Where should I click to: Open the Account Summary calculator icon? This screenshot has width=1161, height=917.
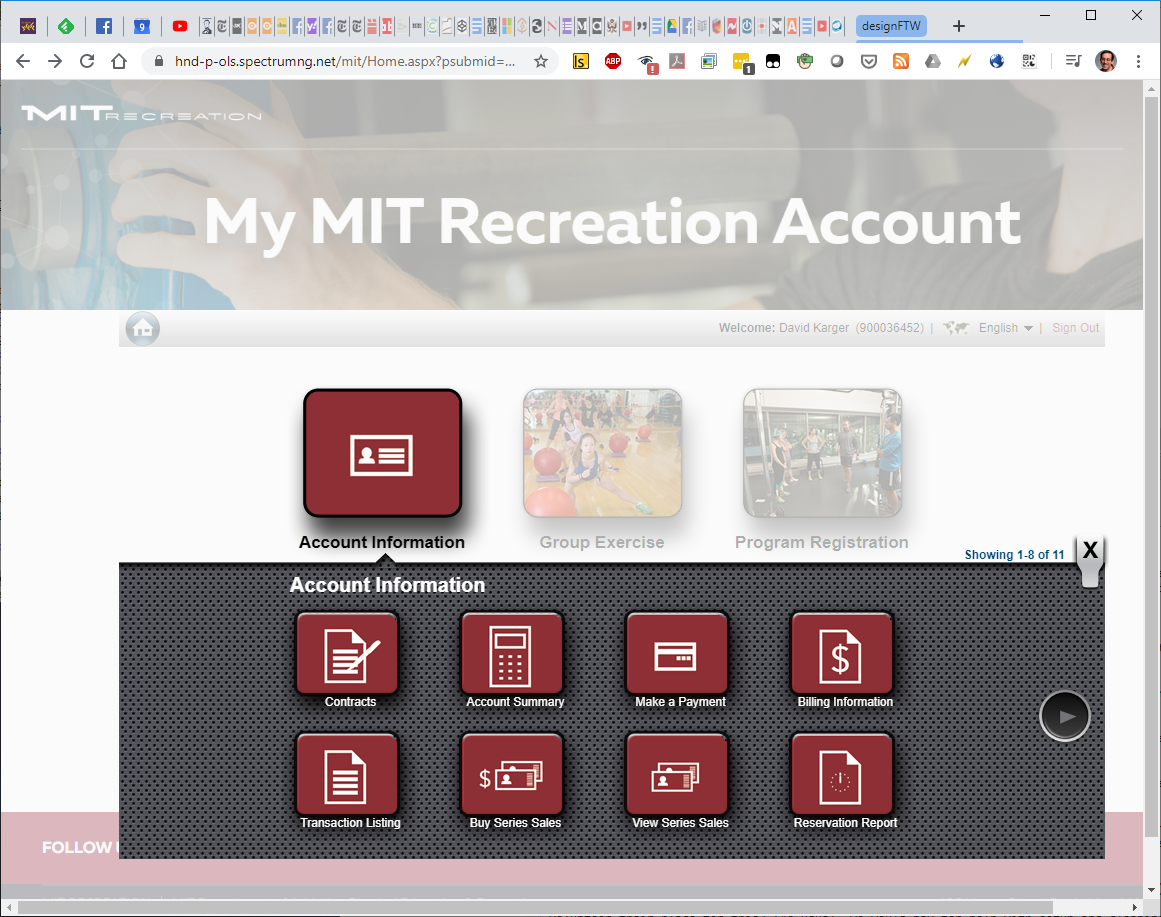512,655
